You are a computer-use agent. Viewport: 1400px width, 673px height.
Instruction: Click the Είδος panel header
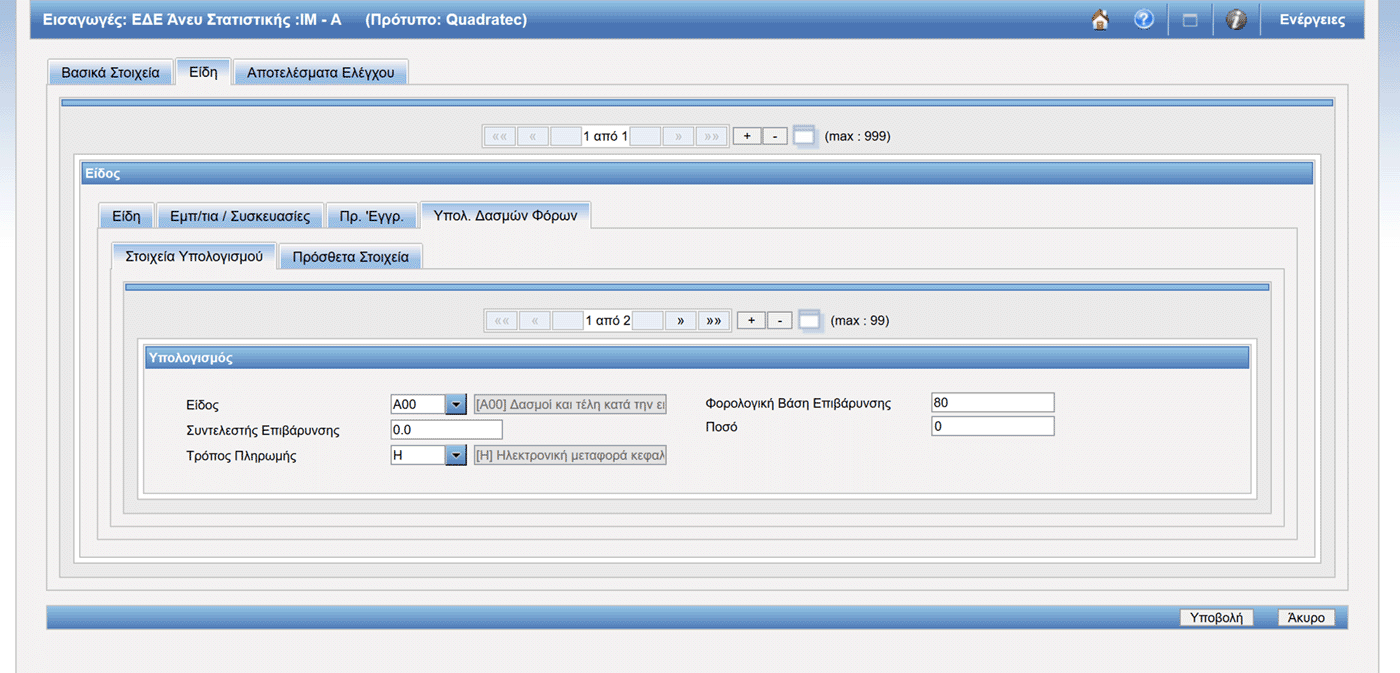[697, 173]
